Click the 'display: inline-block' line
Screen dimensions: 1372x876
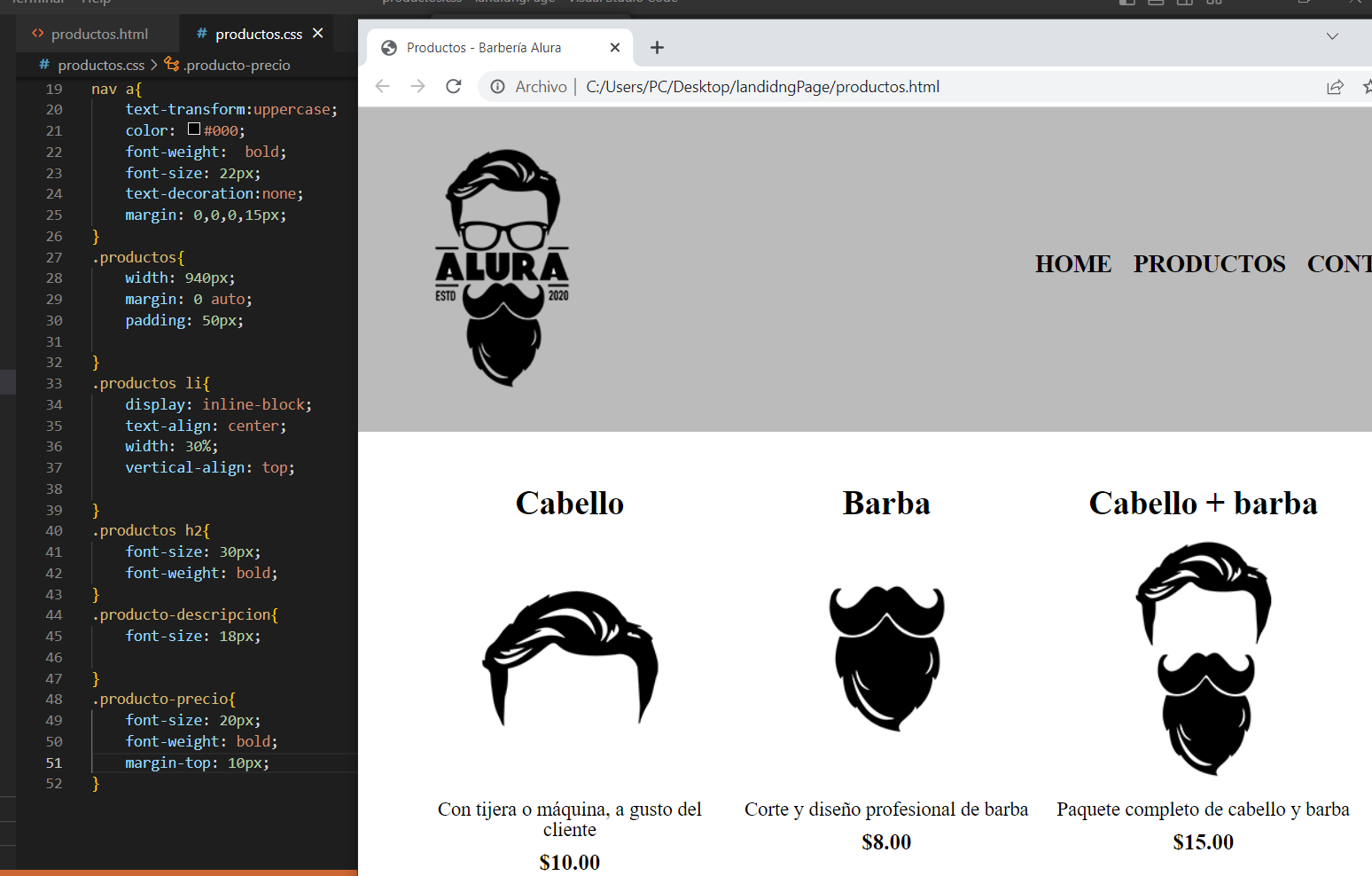[219, 404]
